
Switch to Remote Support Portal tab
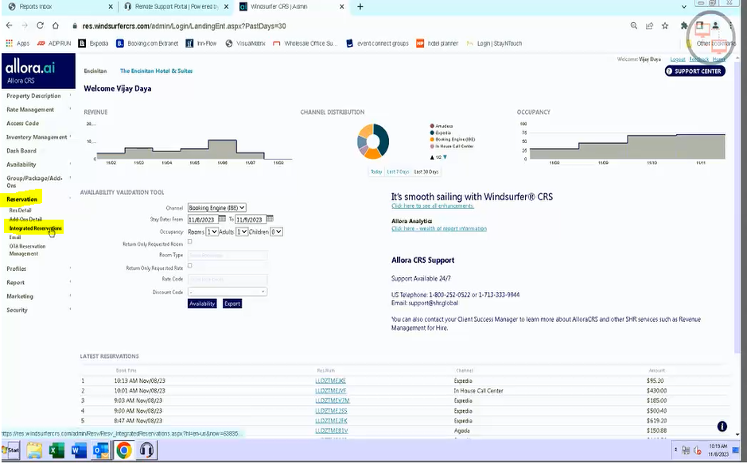(176, 7)
